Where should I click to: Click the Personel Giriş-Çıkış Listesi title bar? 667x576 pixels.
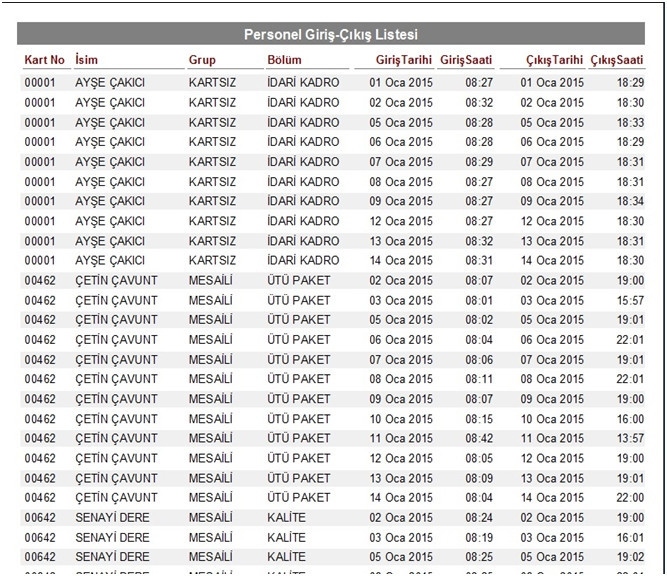click(331, 35)
